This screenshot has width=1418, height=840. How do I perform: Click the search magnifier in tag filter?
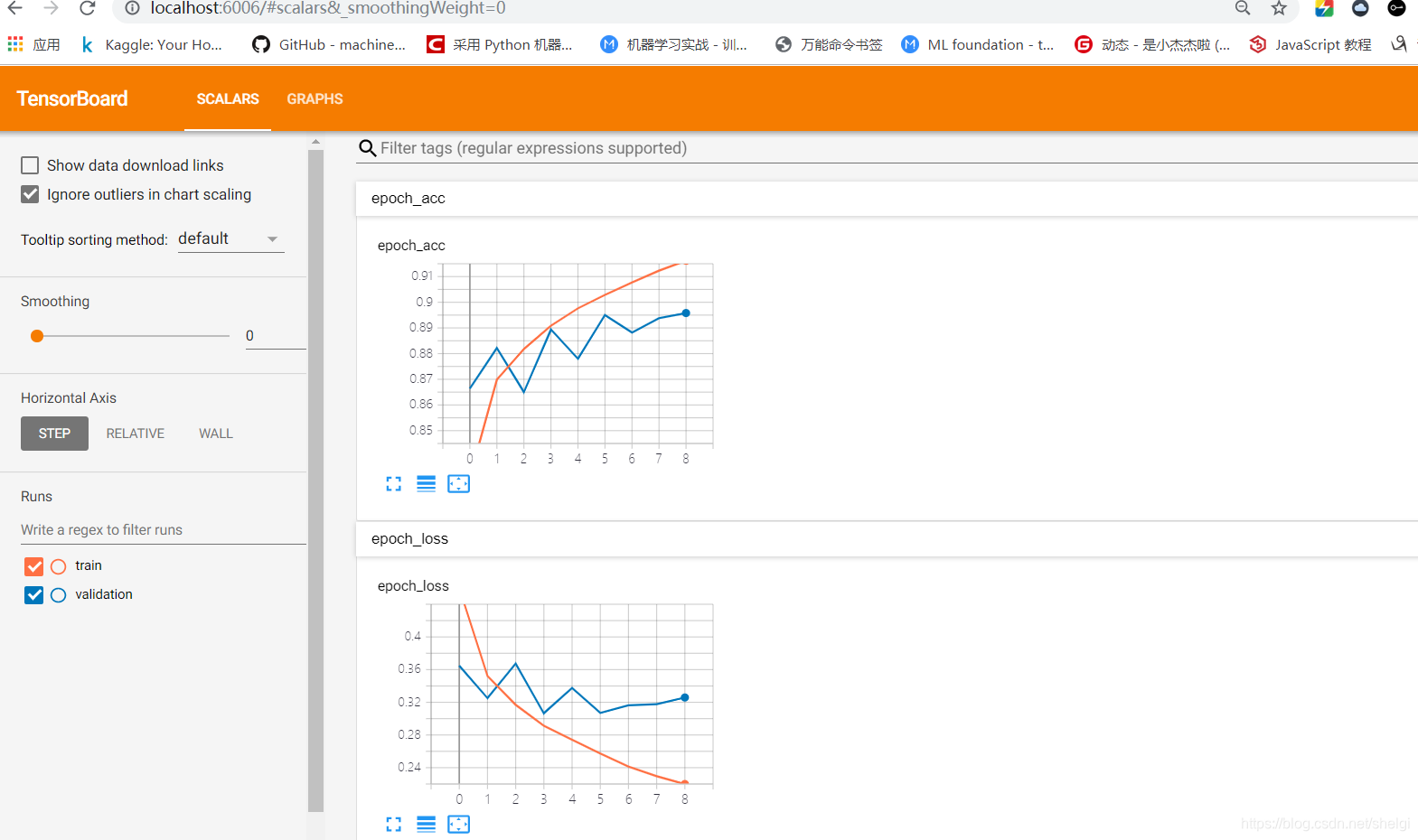[367, 148]
